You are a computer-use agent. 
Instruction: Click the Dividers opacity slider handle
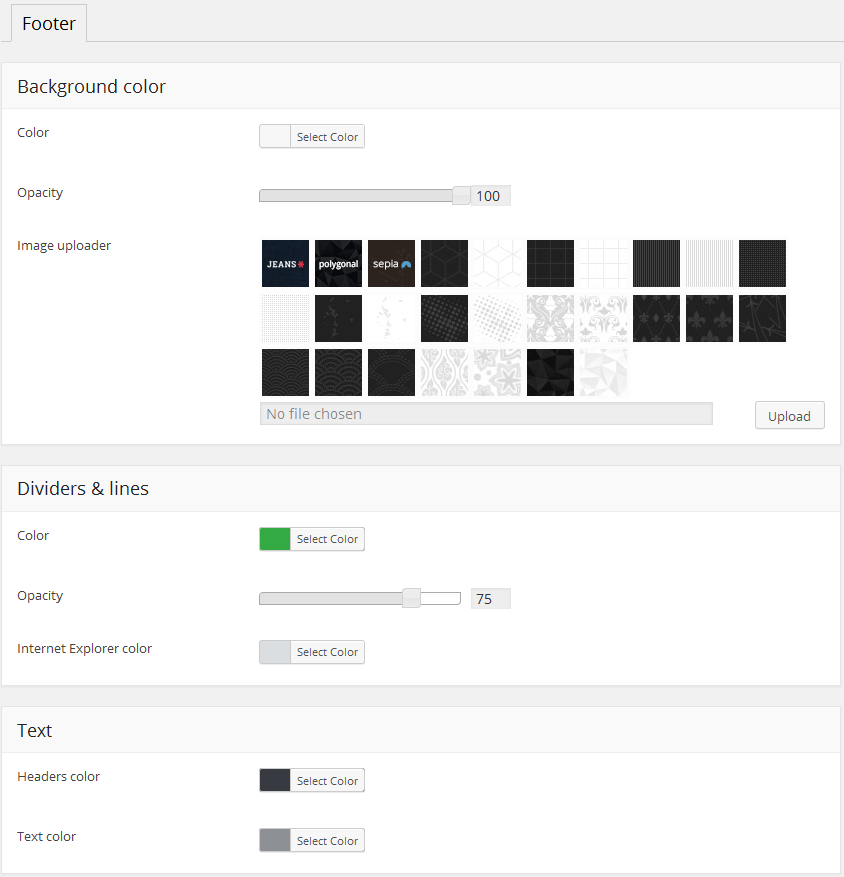point(411,598)
